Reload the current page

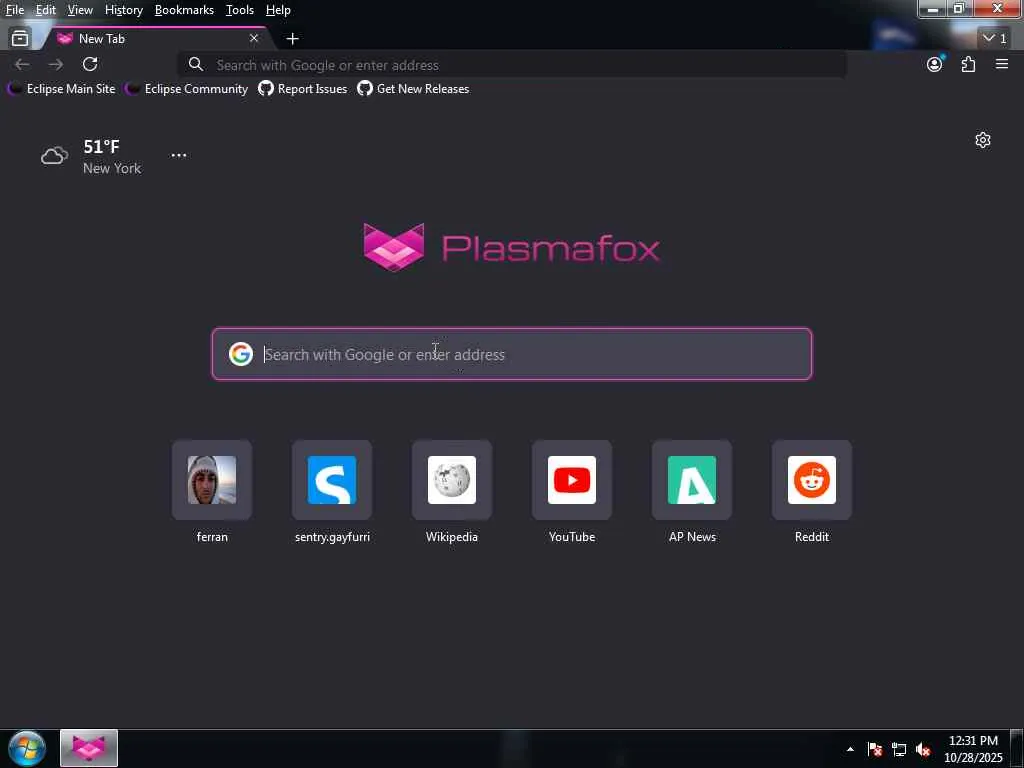[x=90, y=64]
